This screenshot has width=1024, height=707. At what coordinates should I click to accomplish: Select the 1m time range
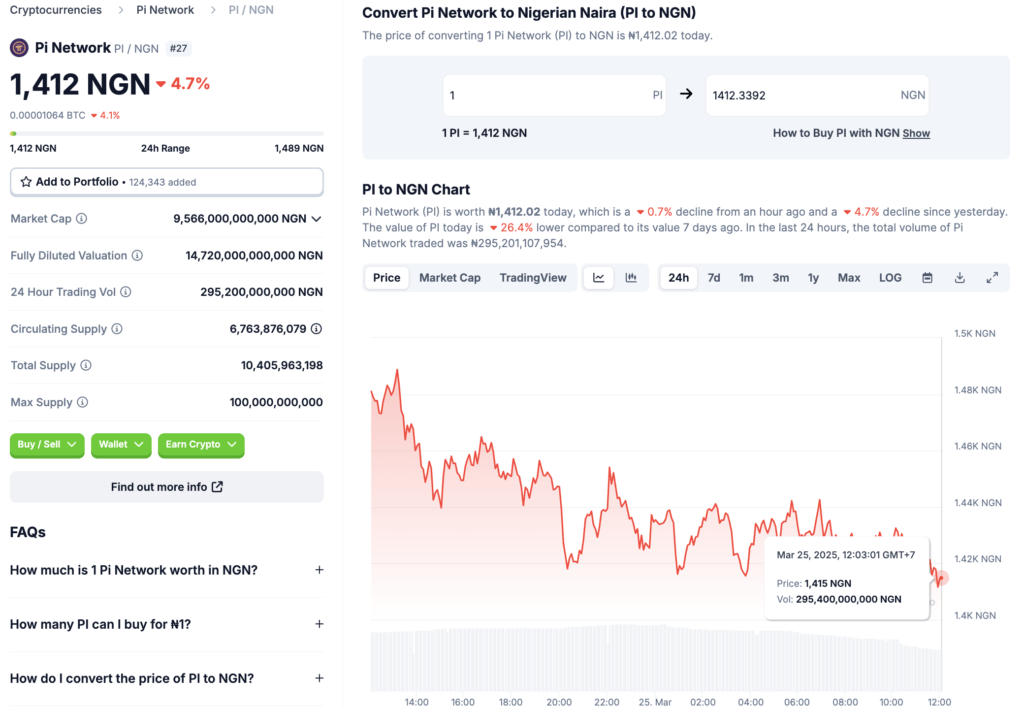coord(746,277)
